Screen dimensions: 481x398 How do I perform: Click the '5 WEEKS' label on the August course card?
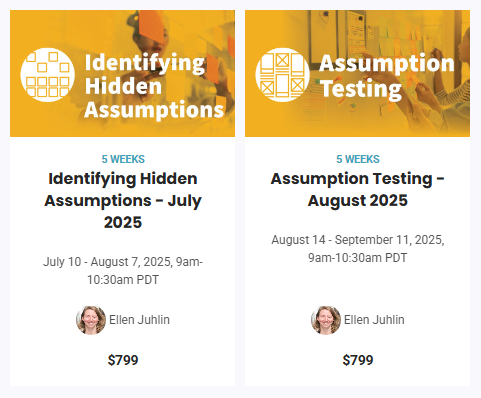358,159
